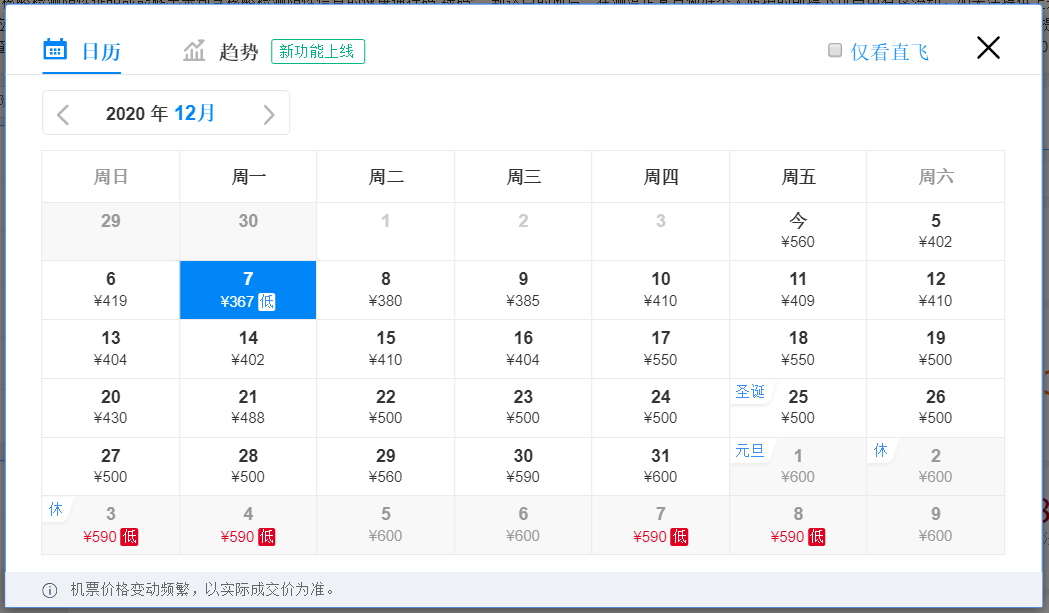
Task: Switch to the 趋势 tab
Action: coord(239,52)
